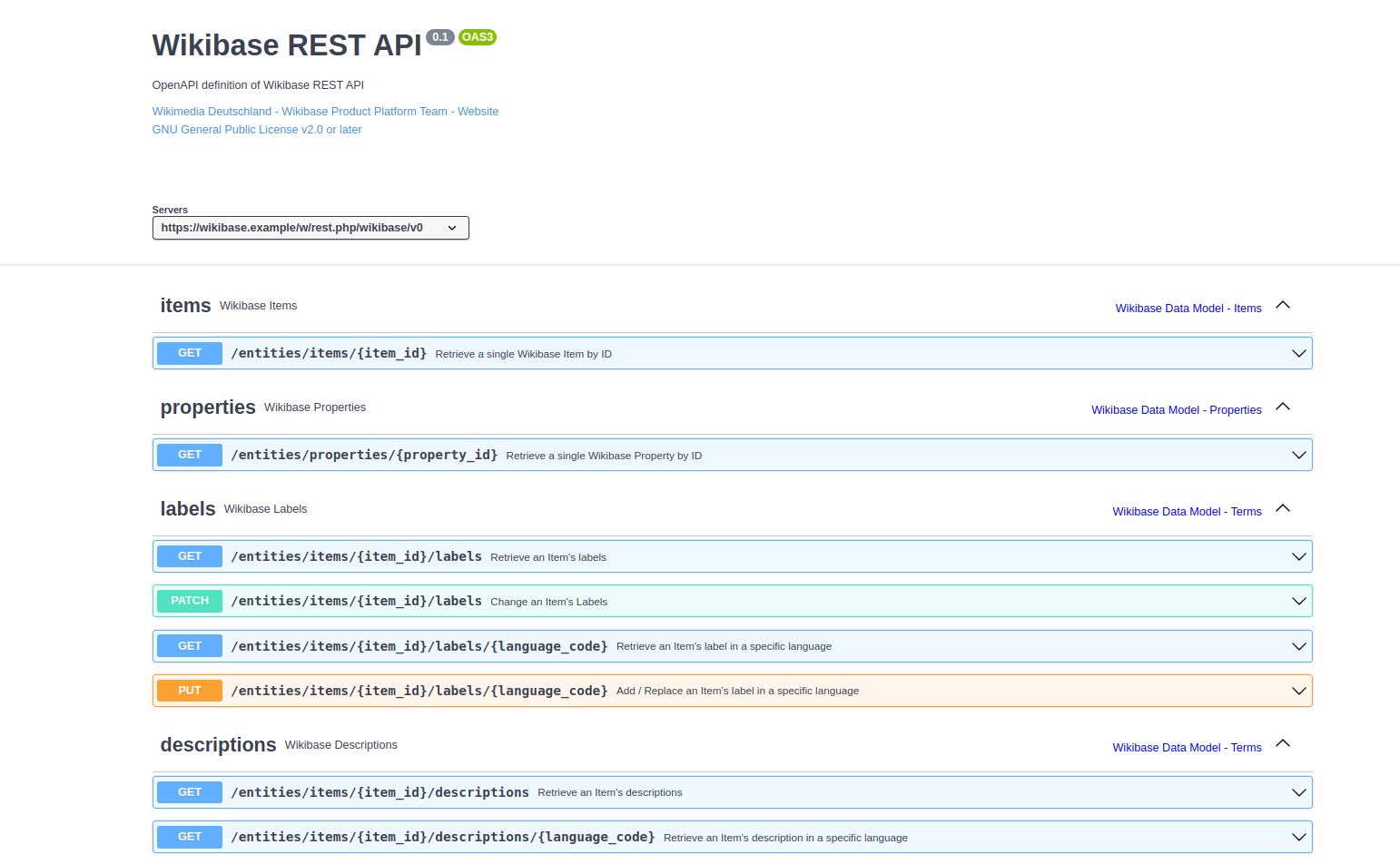Open Wikibase Data Model - Properties link
The width and height of the screenshot is (1400, 864).
click(1176, 410)
